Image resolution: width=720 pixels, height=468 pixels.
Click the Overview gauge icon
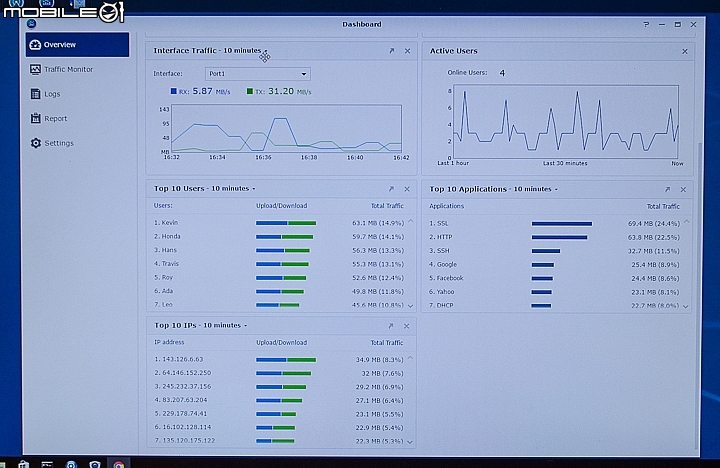pos(35,45)
